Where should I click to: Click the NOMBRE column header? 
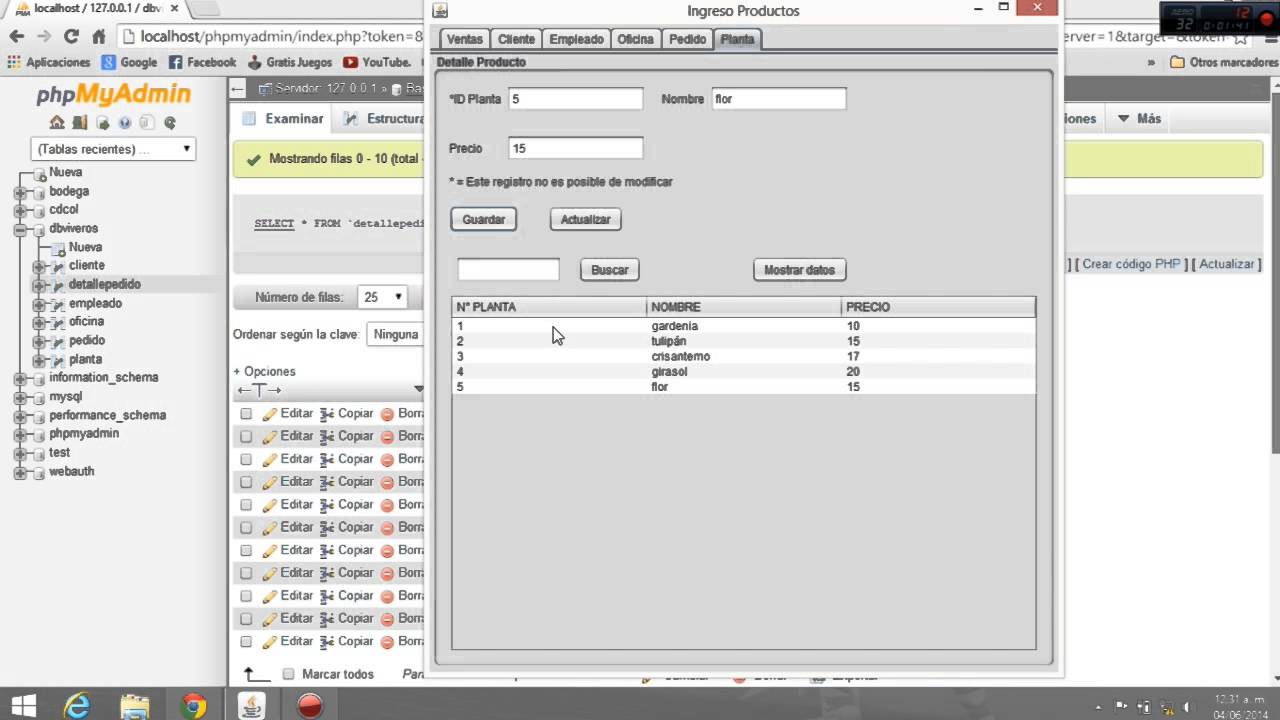pyautogui.click(x=744, y=307)
